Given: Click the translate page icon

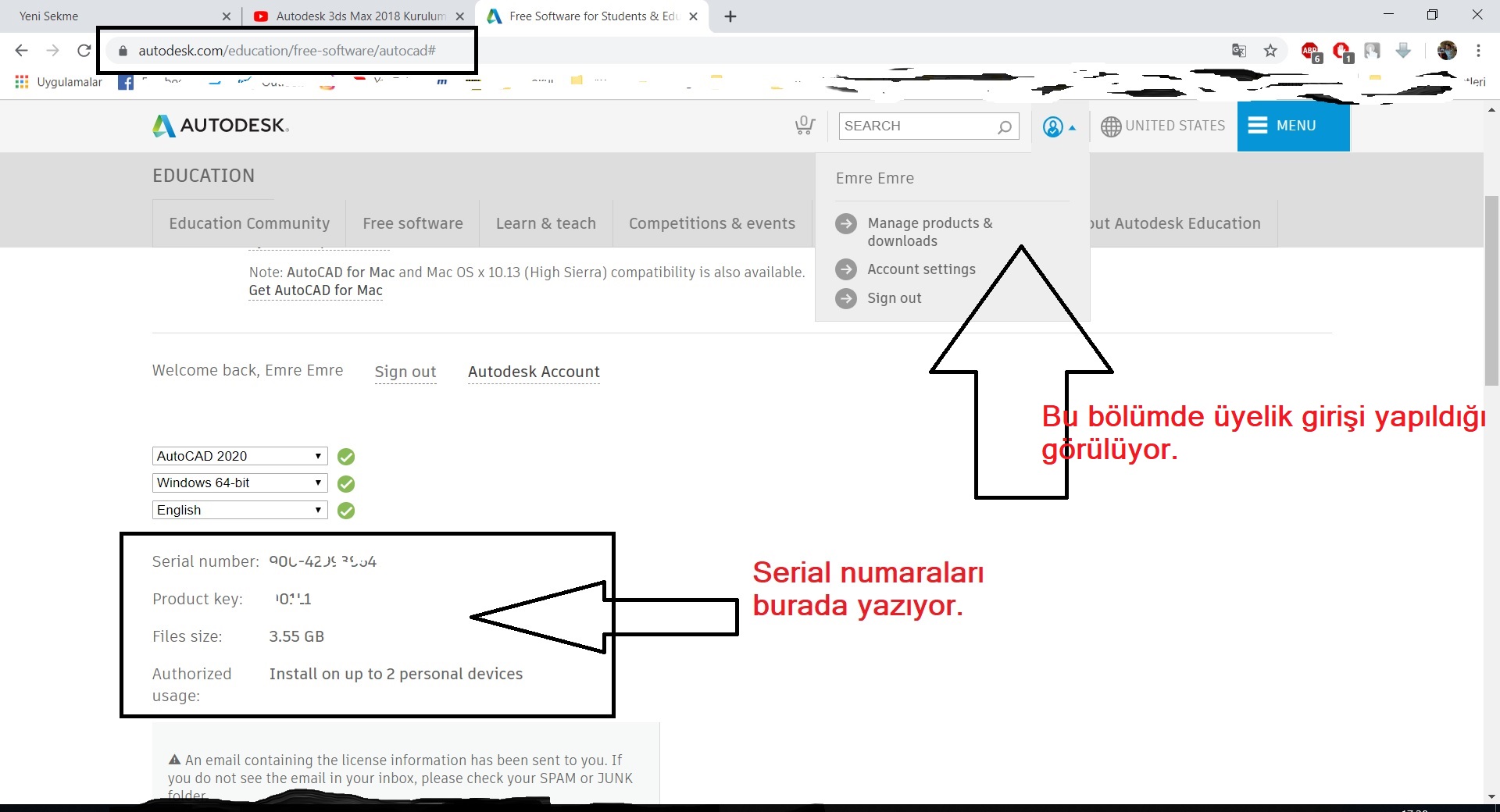Looking at the screenshot, I should click(1238, 51).
